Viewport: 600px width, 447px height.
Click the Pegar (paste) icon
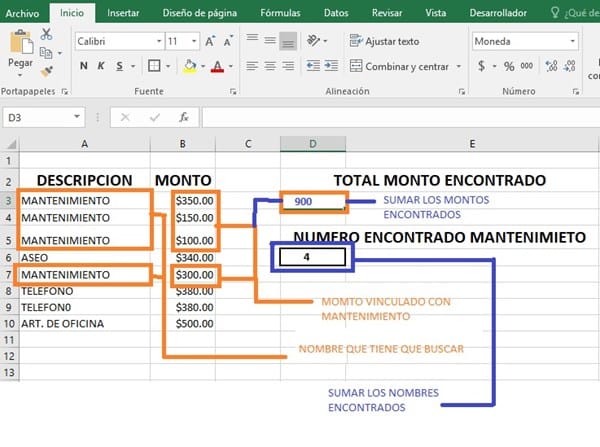pyautogui.click(x=20, y=45)
